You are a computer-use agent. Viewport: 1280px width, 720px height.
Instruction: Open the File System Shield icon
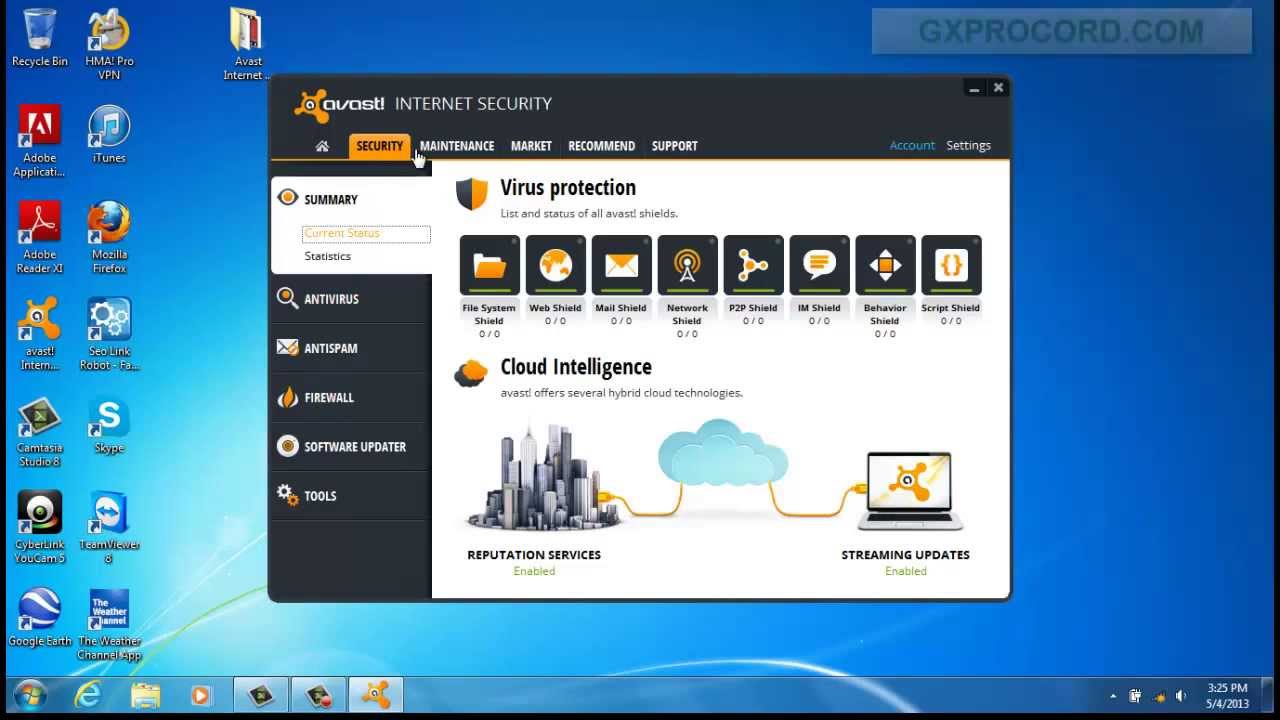pos(489,265)
